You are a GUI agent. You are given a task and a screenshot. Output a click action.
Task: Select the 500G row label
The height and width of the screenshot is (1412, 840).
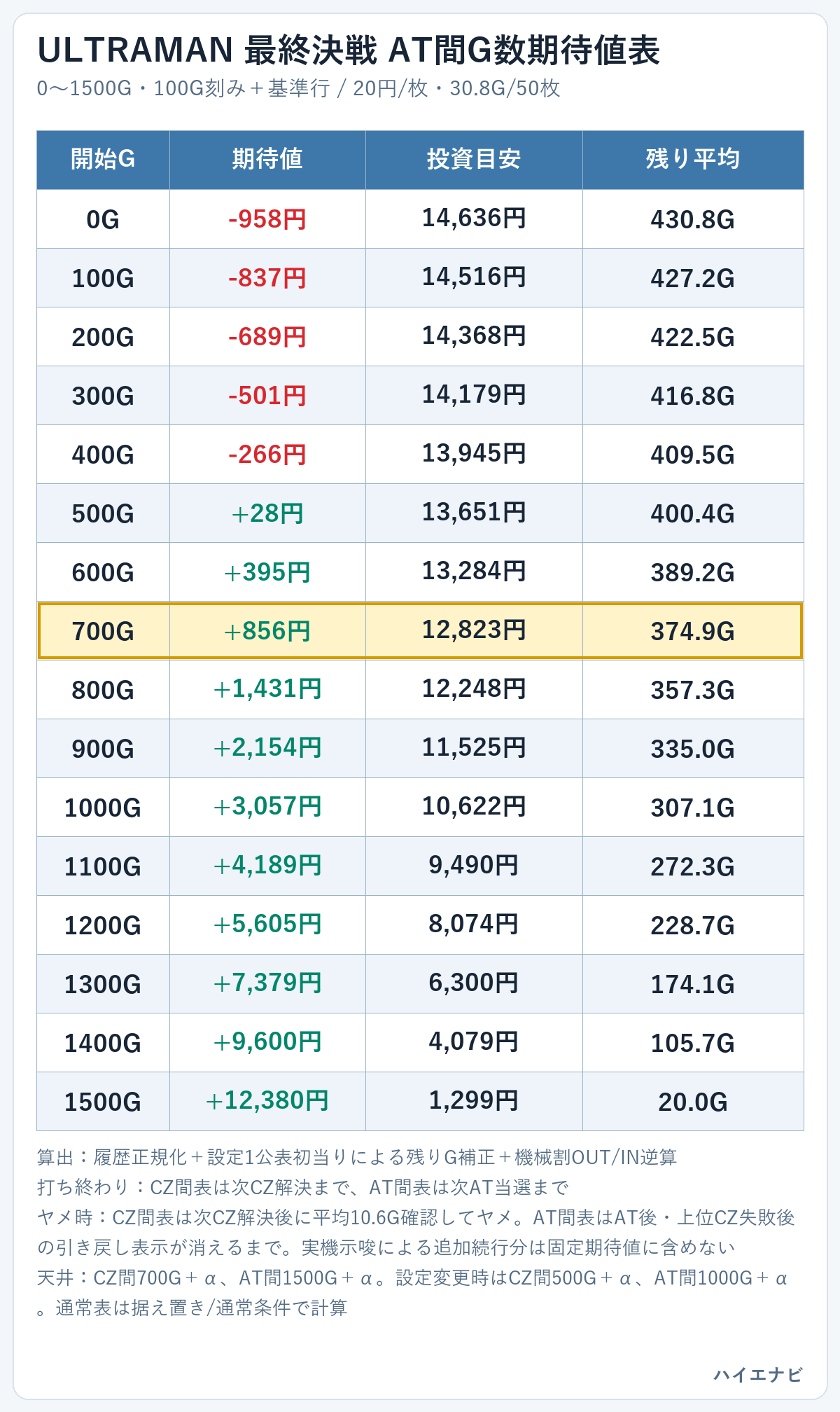(x=103, y=513)
